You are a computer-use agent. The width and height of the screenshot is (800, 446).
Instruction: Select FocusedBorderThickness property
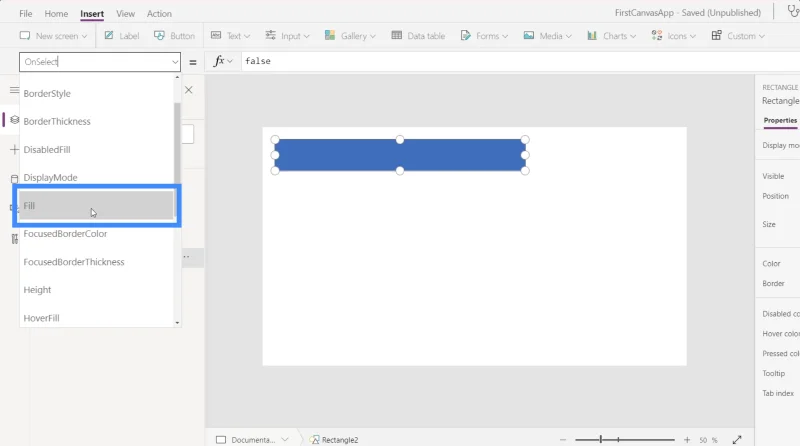pyautogui.click(x=97, y=262)
